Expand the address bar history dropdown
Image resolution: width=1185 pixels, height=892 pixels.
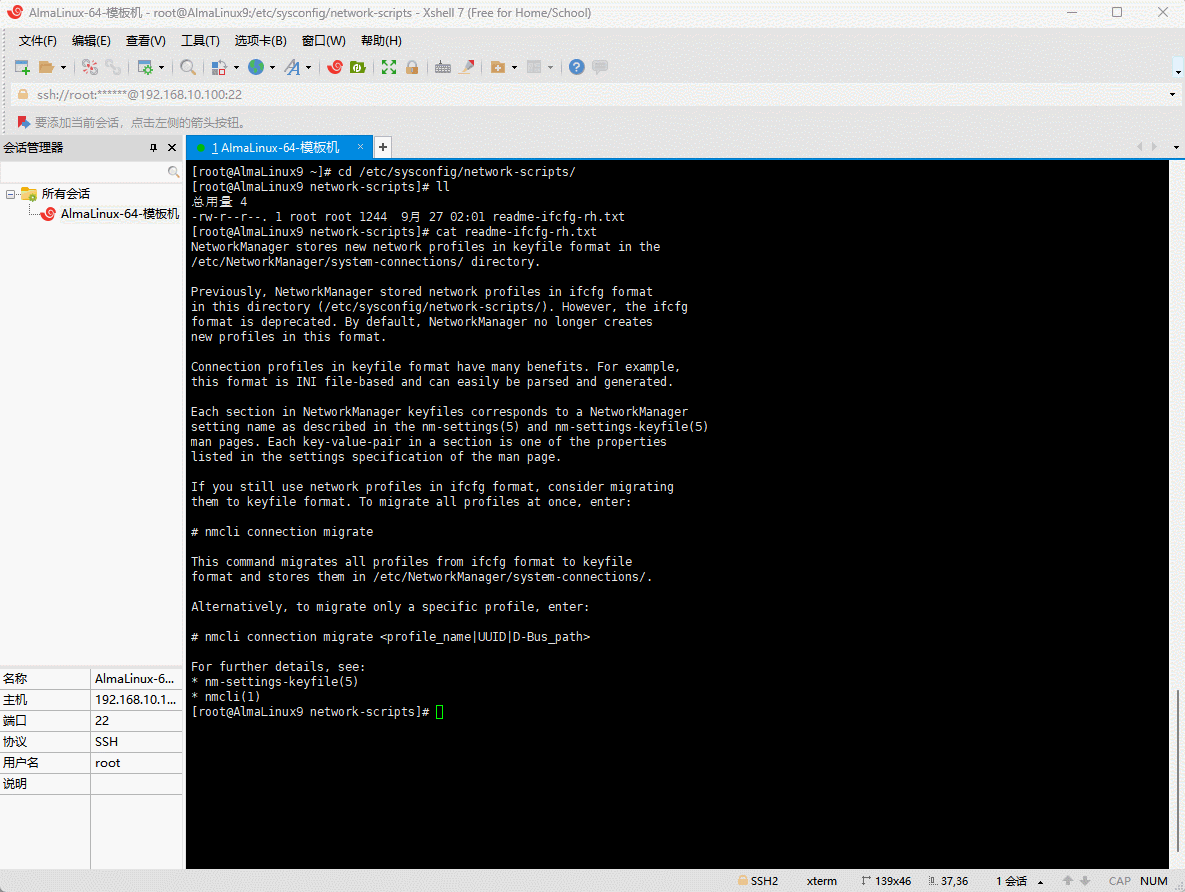[x=1172, y=95]
